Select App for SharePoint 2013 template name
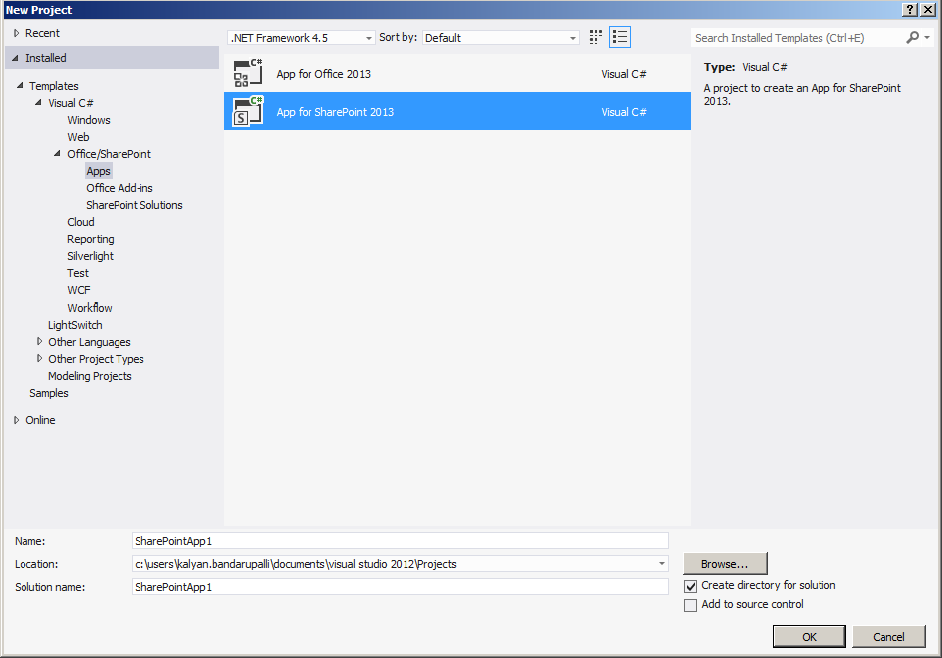Screen dimensions: 942x658 click(x=335, y=112)
